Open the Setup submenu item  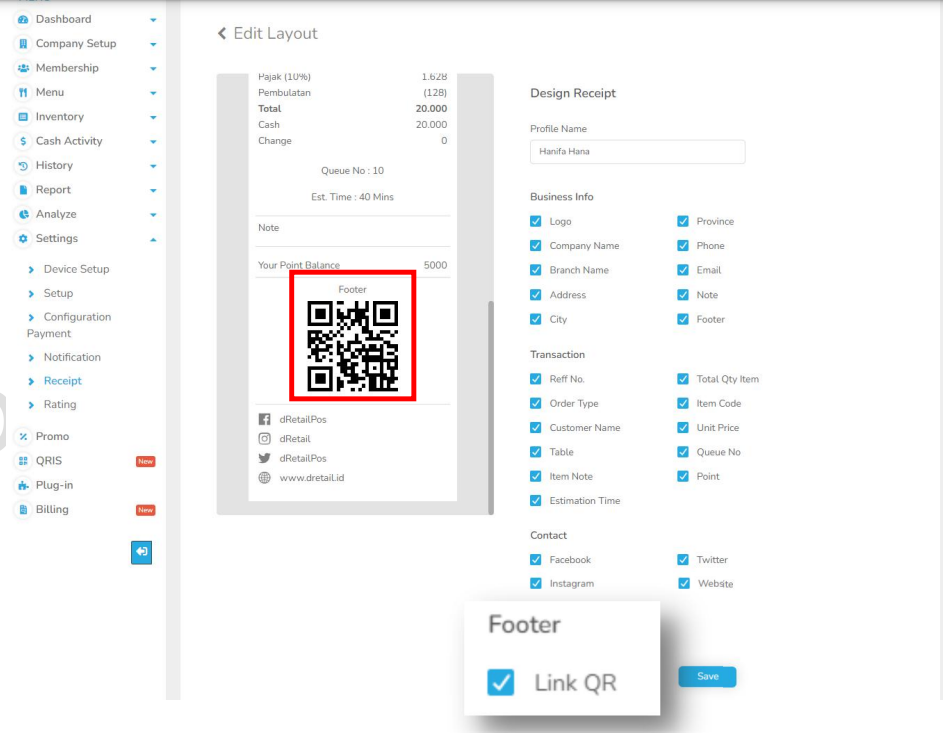pyautogui.click(x=58, y=293)
